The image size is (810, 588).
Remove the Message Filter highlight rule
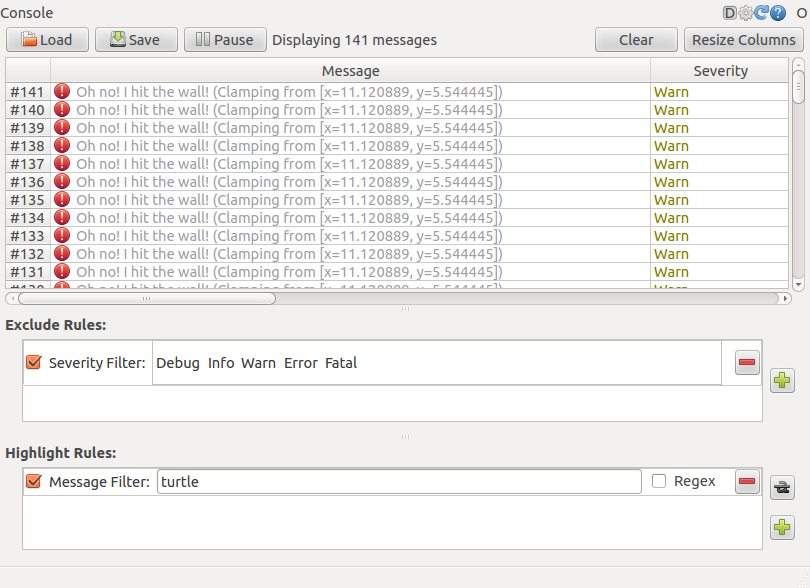point(747,482)
